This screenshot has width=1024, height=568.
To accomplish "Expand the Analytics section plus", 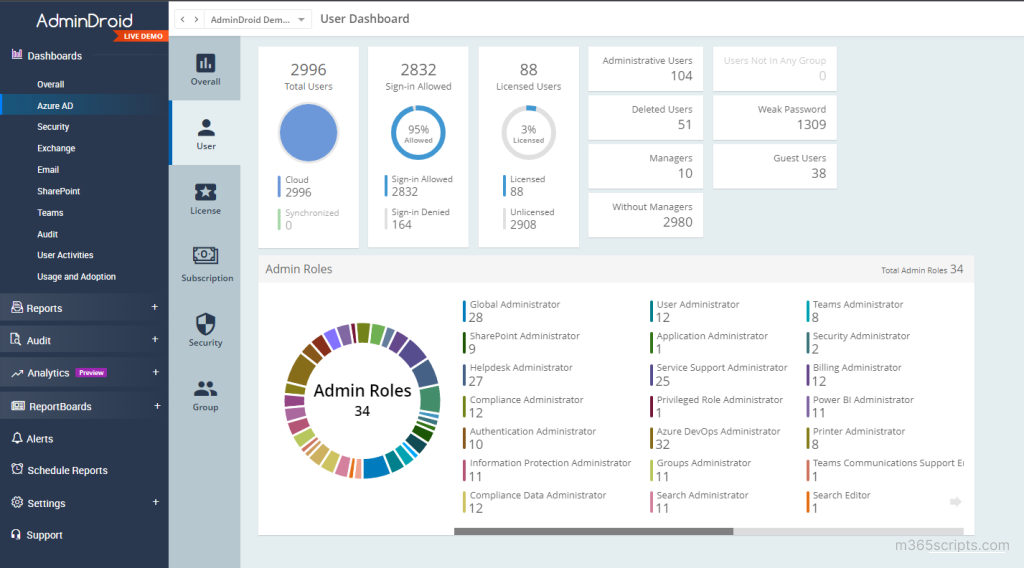I will click(x=155, y=372).
